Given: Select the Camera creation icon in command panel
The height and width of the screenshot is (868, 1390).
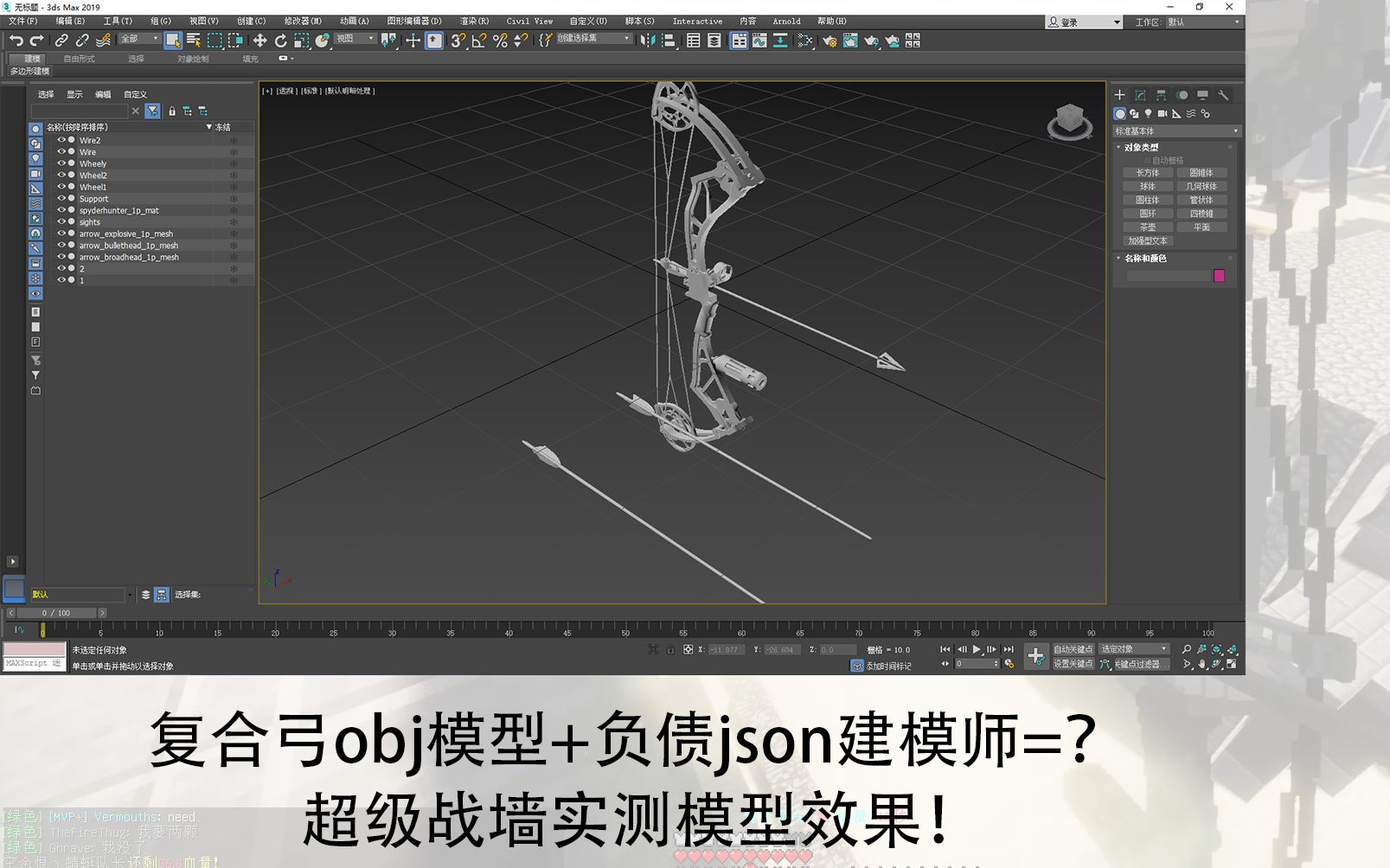Looking at the screenshot, I should pyautogui.click(x=1163, y=113).
